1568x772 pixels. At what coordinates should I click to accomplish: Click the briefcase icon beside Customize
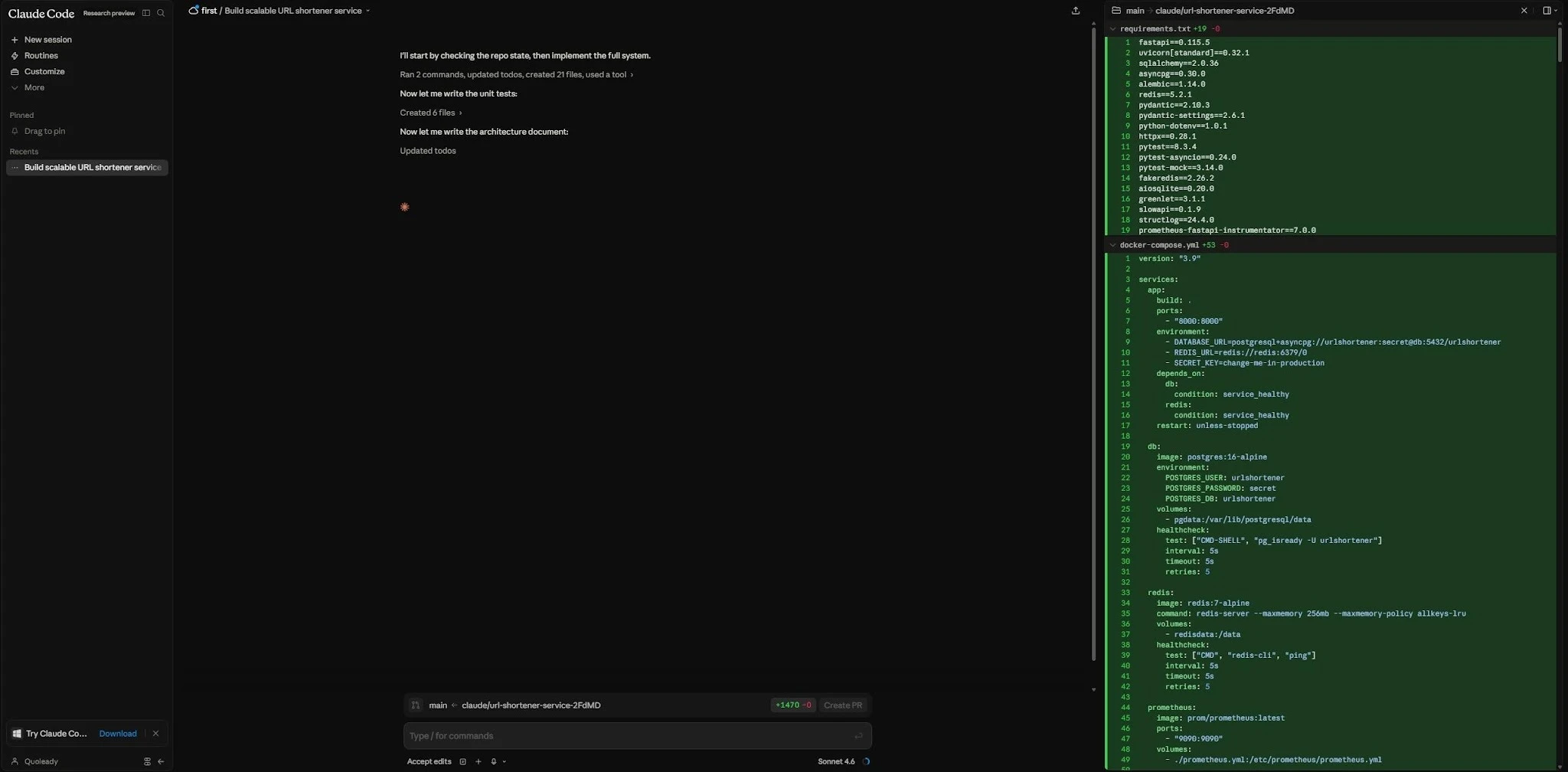click(x=15, y=72)
